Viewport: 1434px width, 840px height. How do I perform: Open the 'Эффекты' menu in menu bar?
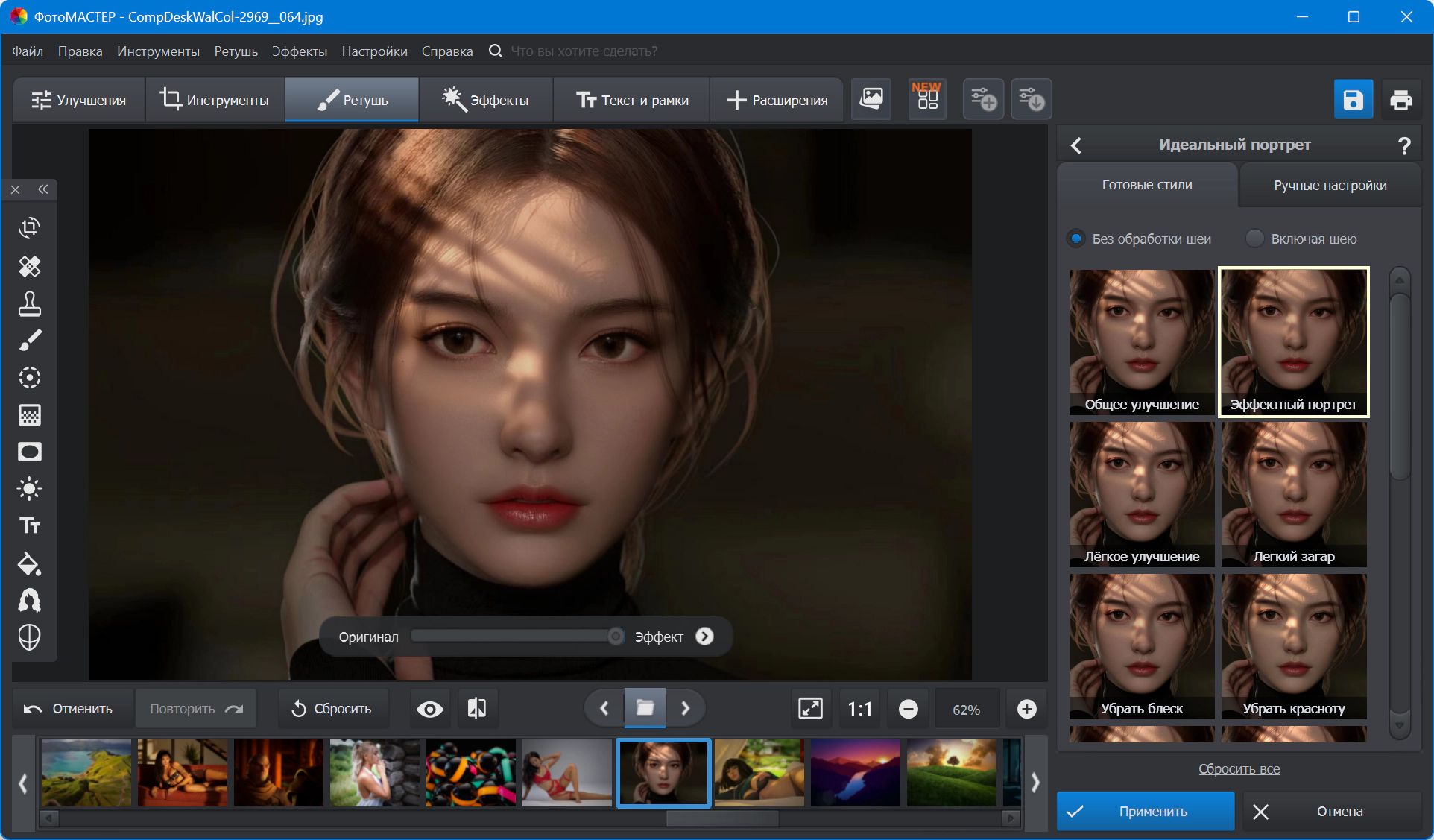pos(299,51)
